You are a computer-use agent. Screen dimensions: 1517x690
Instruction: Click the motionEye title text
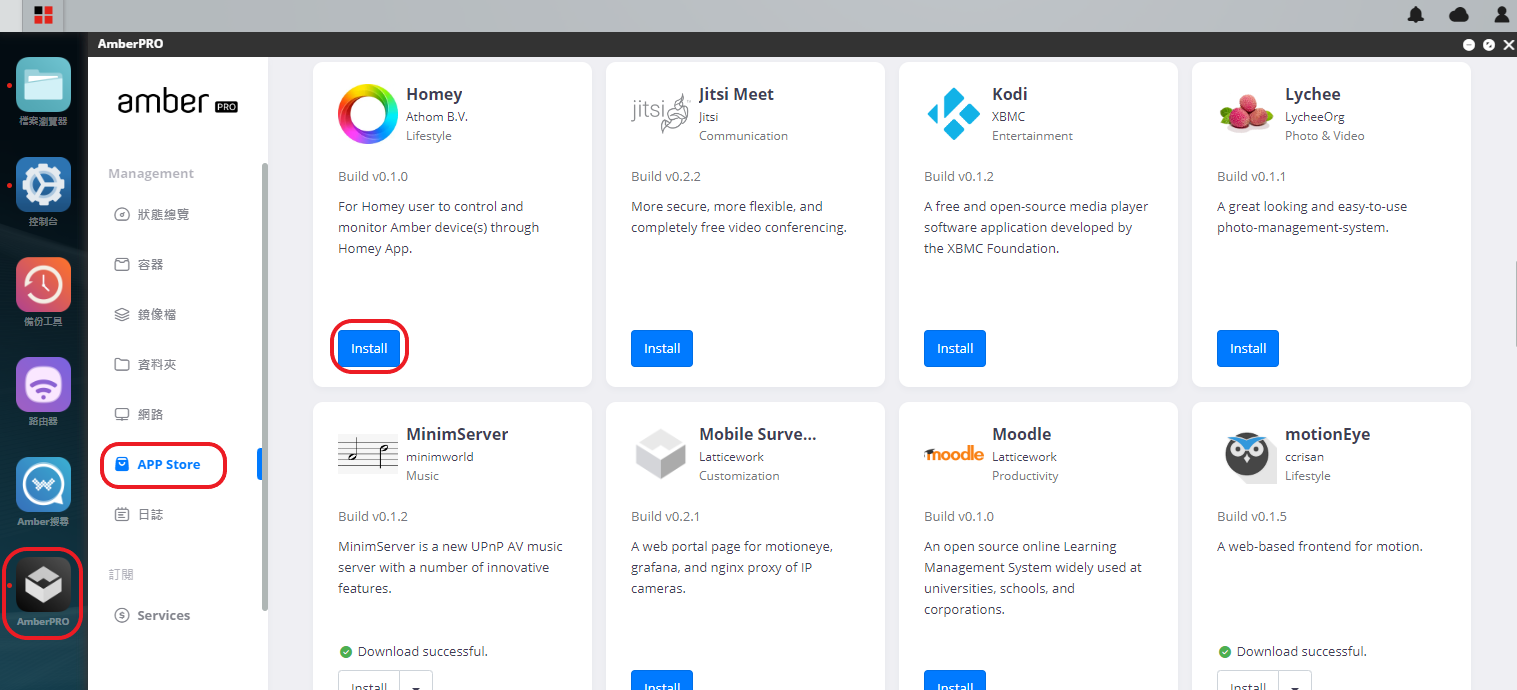pyautogui.click(x=1327, y=434)
